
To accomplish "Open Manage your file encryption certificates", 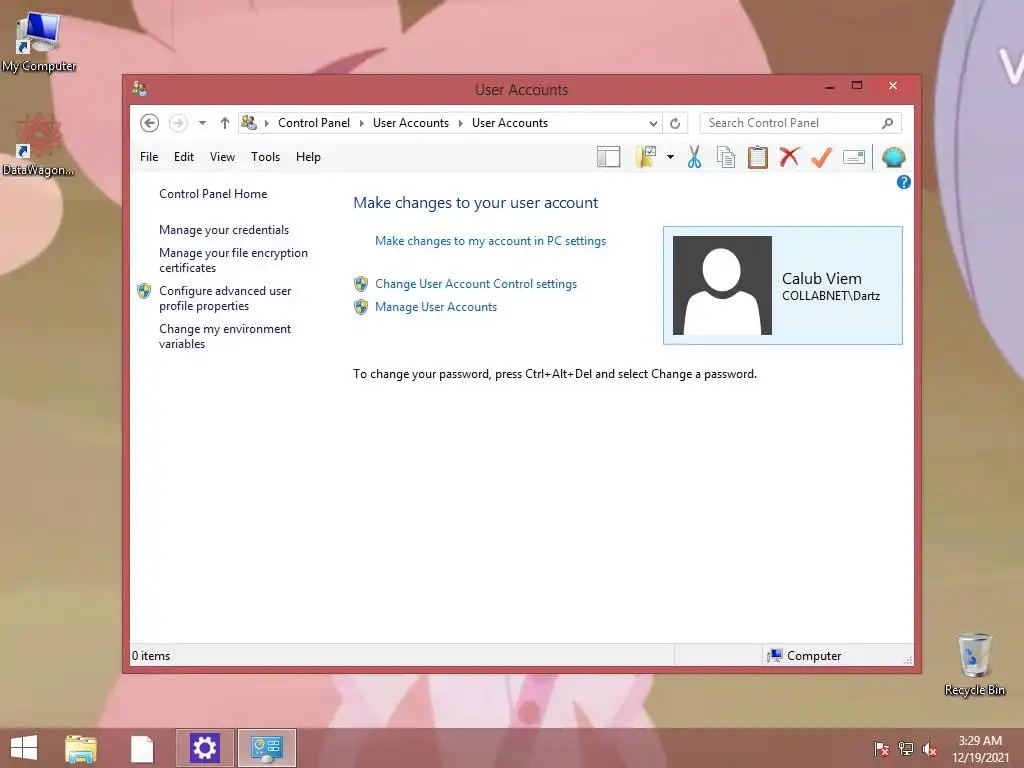I will pyautogui.click(x=233, y=260).
